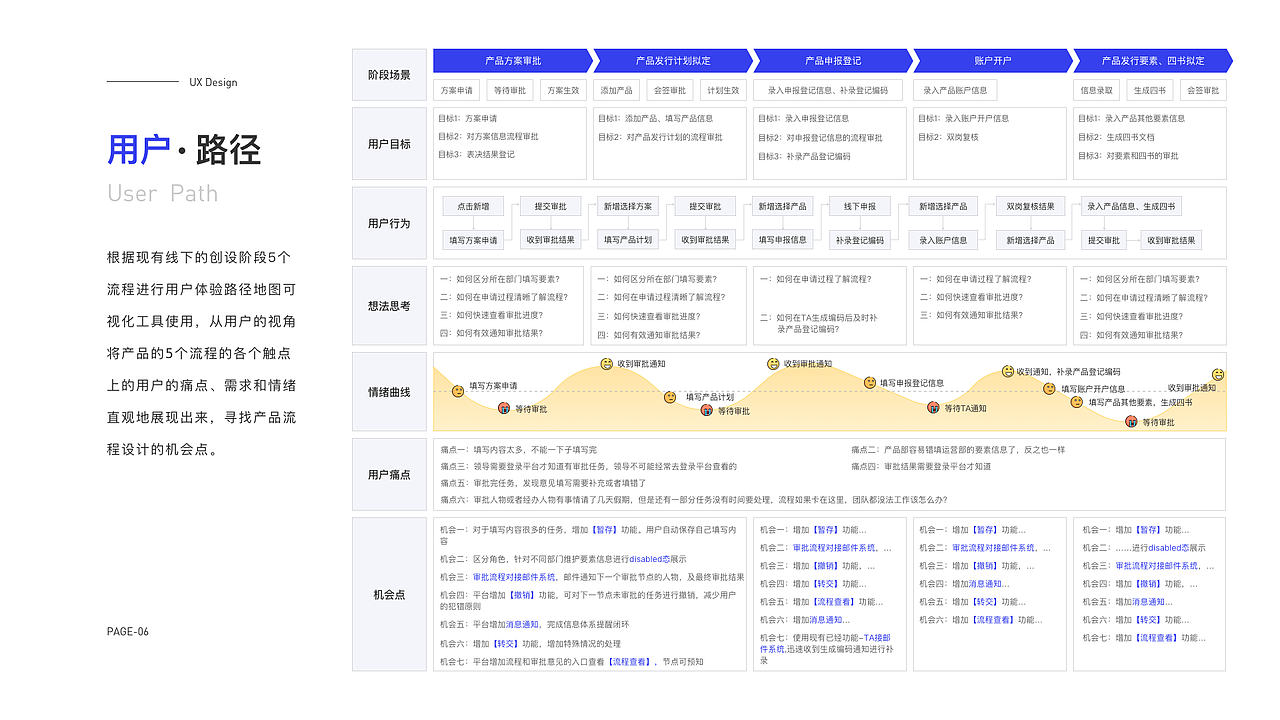The image size is (1280, 720).
Task: Click the happy emoji beside 收到通知、补录产品登记编码
Action: click(x=1008, y=371)
